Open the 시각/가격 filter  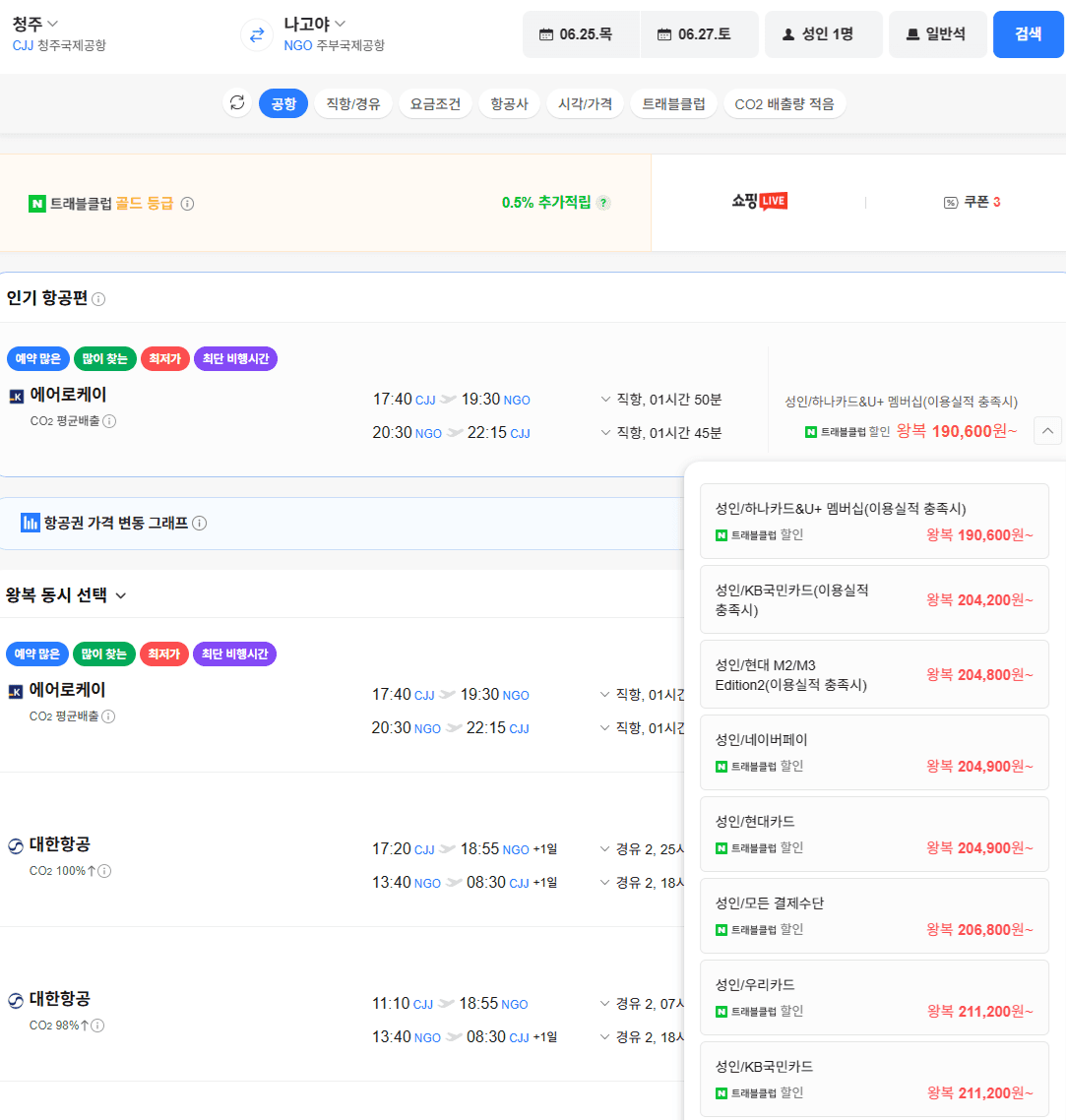point(585,103)
